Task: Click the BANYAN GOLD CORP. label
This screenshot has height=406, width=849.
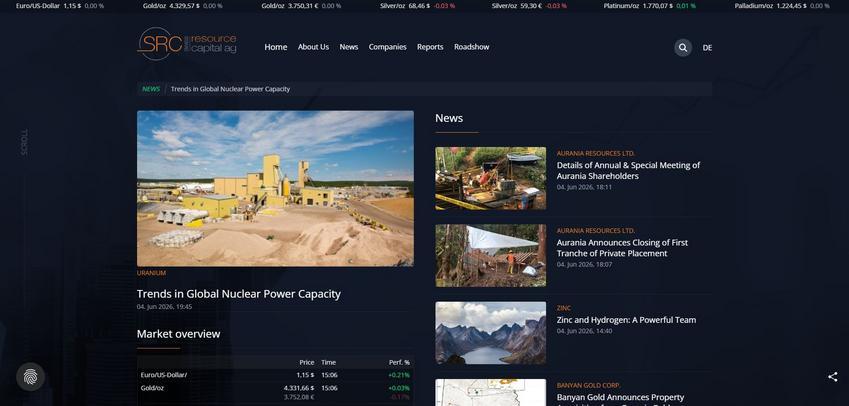Action: [x=589, y=385]
